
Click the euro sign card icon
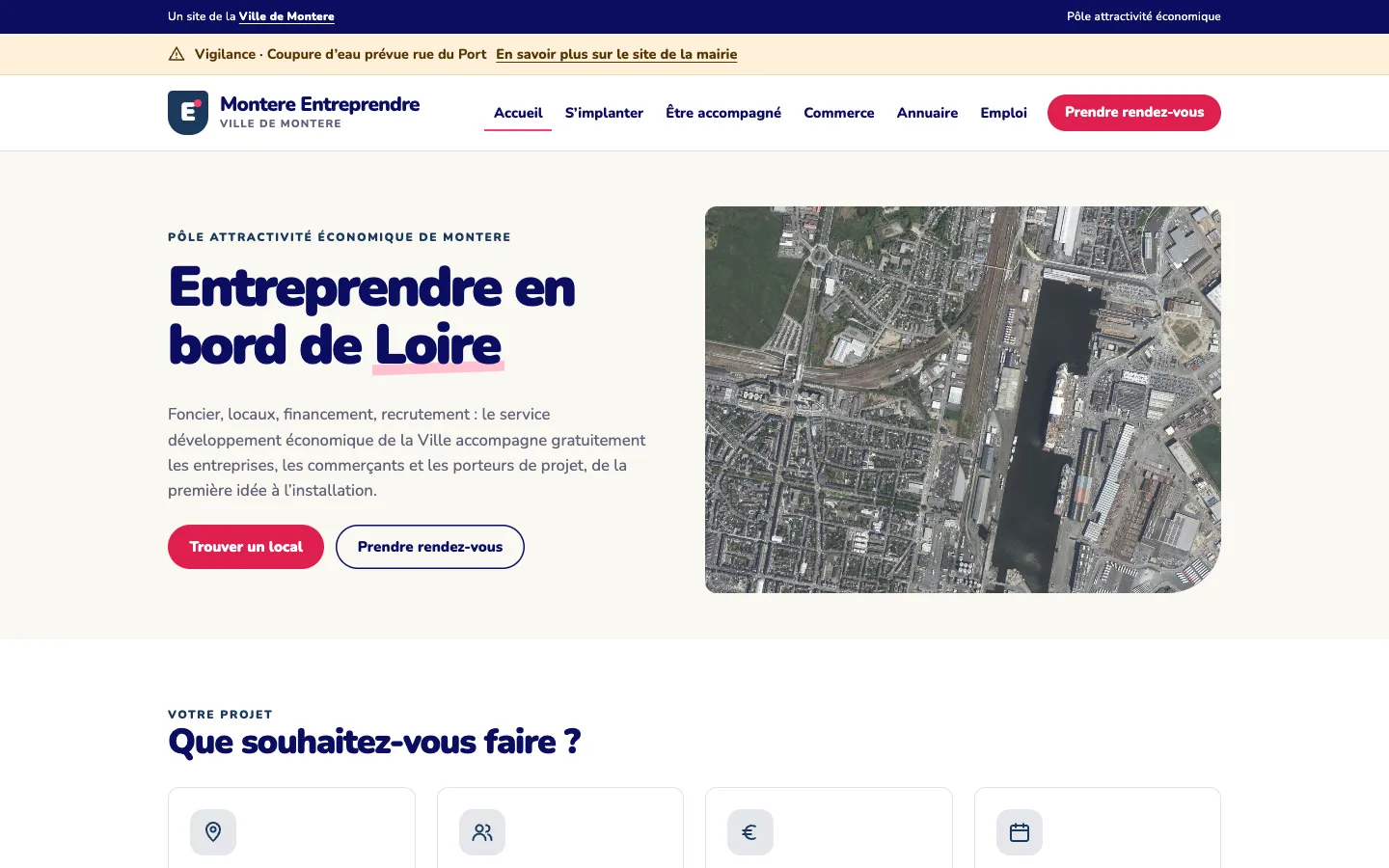click(750, 831)
